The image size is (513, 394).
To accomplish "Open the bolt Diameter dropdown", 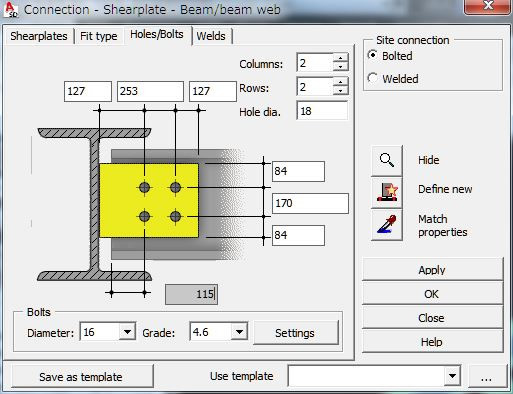I will click(127, 332).
